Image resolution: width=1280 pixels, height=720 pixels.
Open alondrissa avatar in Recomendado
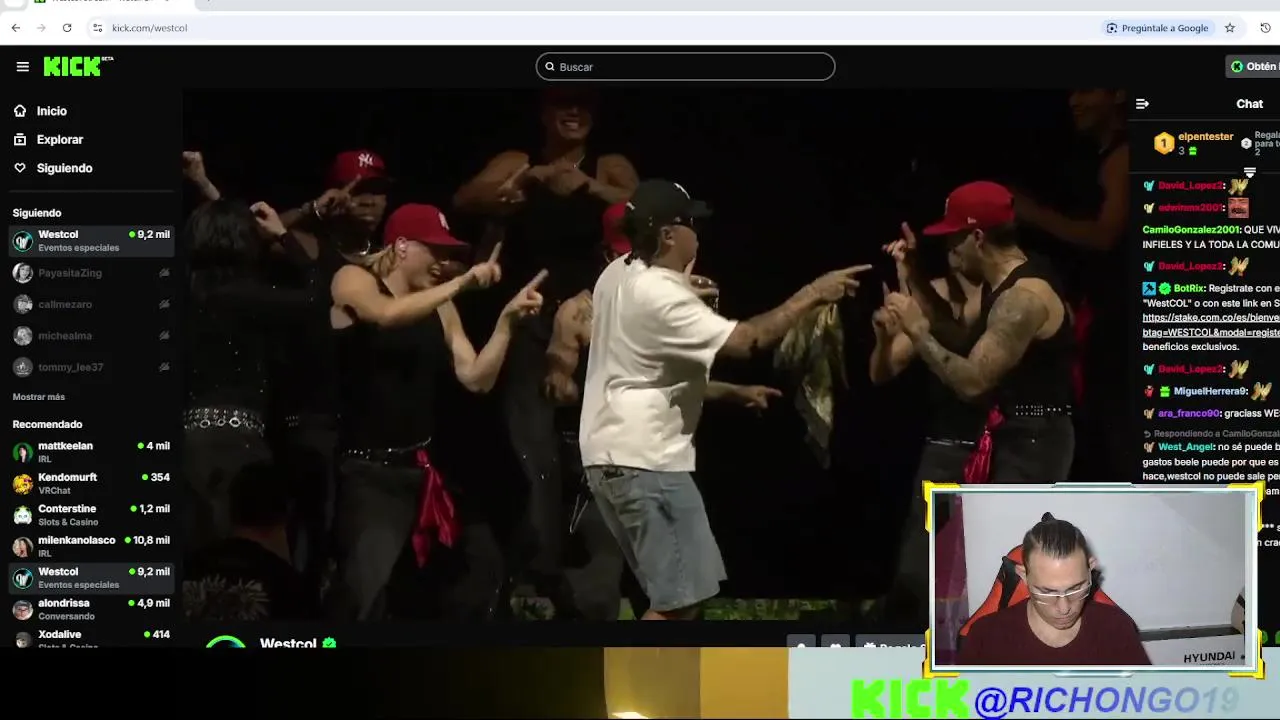(22, 610)
